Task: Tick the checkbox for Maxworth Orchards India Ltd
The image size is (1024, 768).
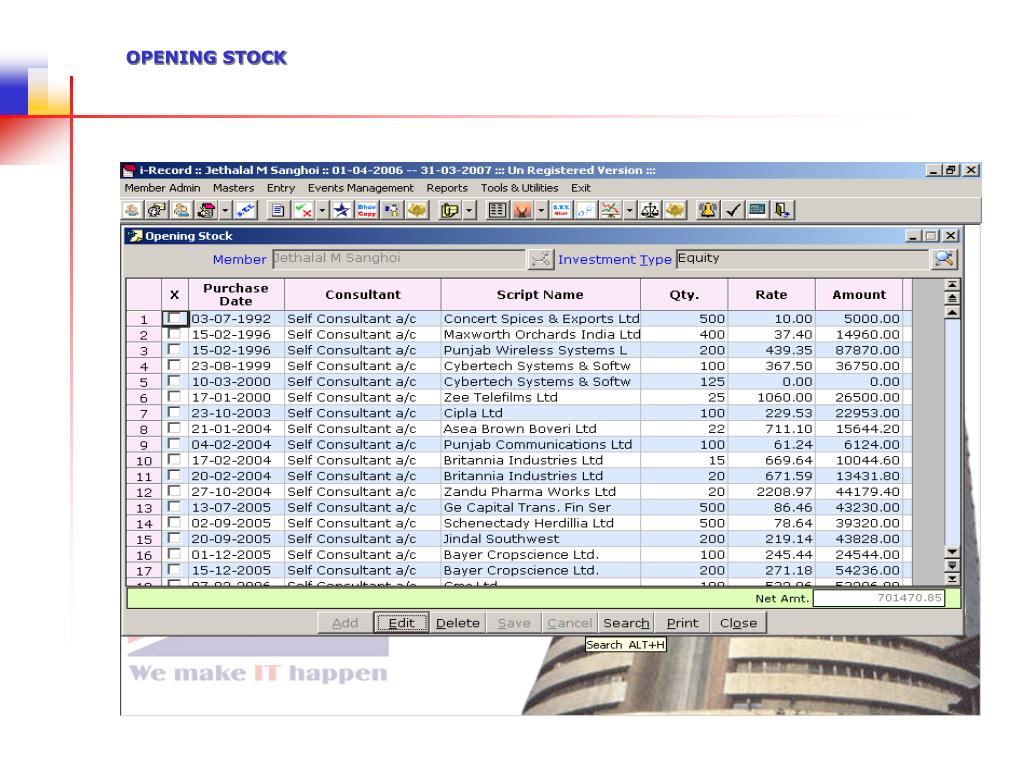Action: click(174, 334)
